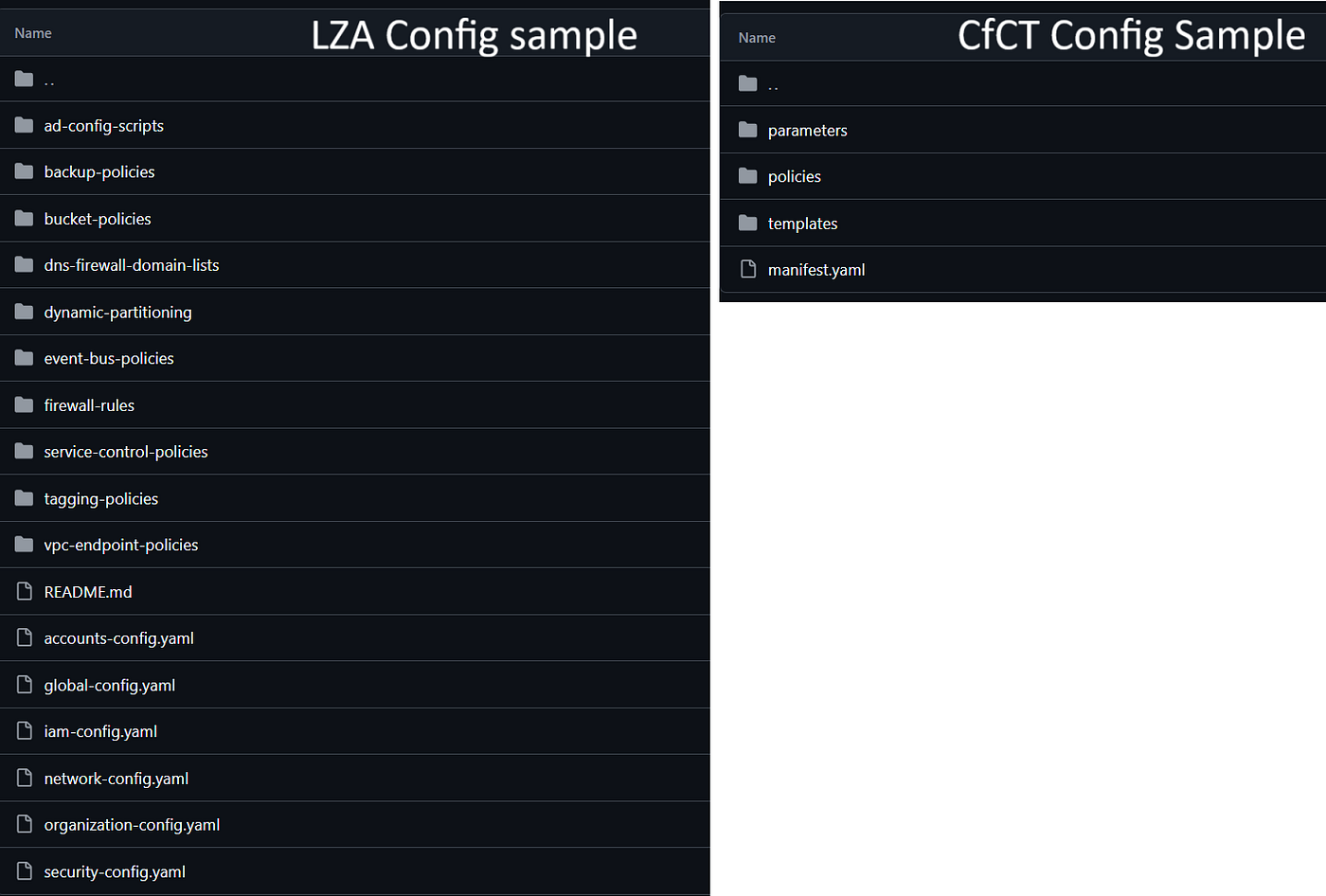The width and height of the screenshot is (1326, 896).
Task: Open vpc-endpoint-policies folder
Action: click(121, 546)
